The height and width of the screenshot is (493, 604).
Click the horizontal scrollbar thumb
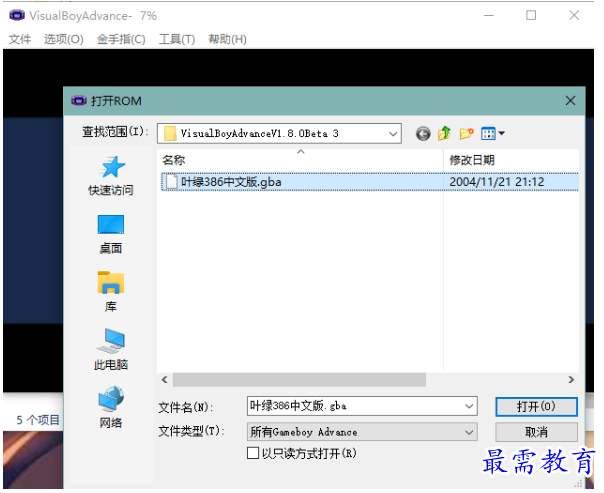pos(299,380)
